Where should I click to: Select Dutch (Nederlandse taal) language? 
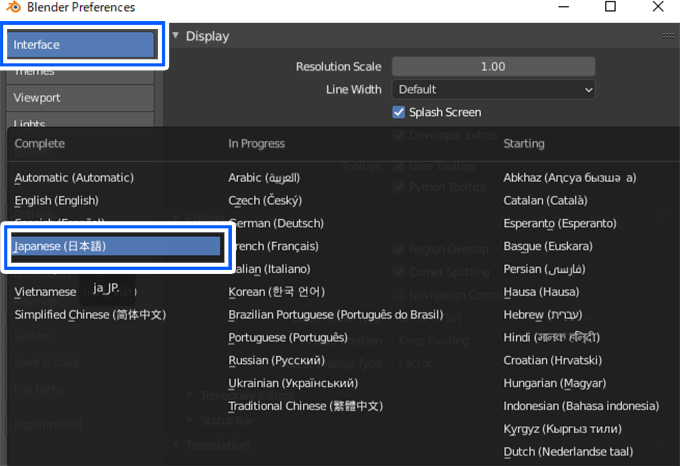[568, 452]
